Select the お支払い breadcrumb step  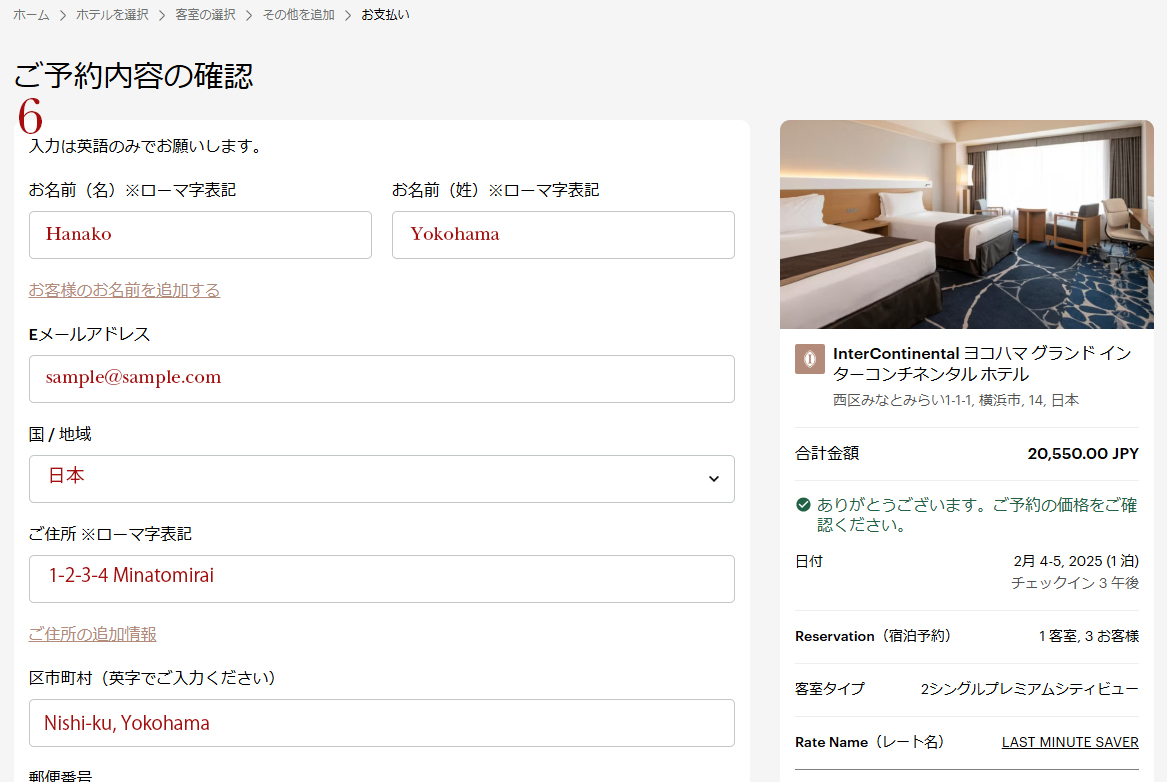tap(386, 15)
